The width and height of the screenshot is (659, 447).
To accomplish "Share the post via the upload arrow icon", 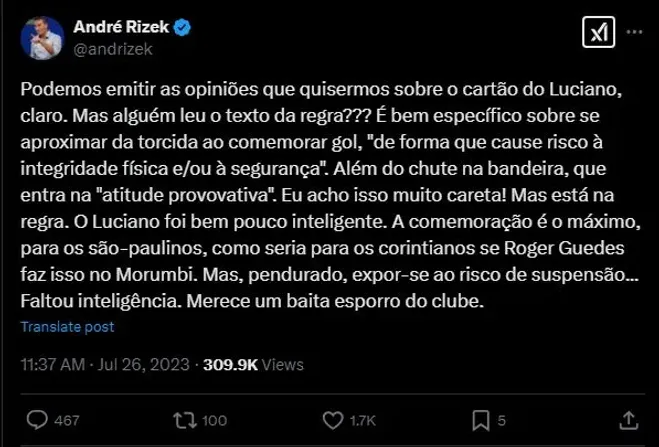I will (x=629, y=419).
